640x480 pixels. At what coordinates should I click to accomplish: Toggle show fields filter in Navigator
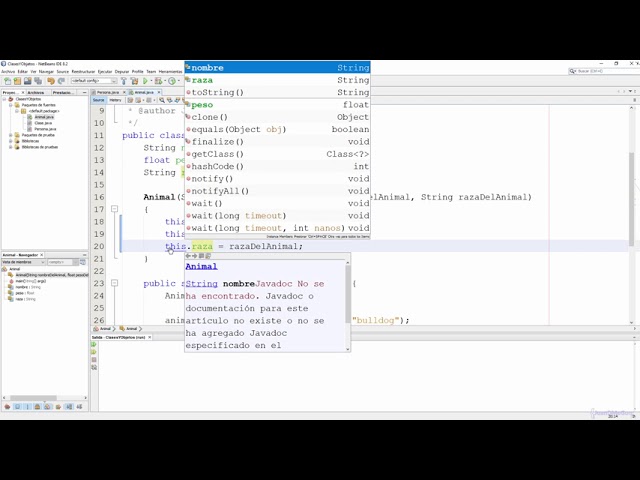point(18,407)
